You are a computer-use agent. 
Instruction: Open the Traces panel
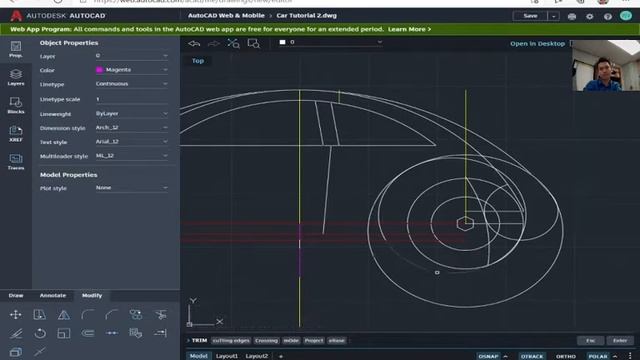[16, 162]
